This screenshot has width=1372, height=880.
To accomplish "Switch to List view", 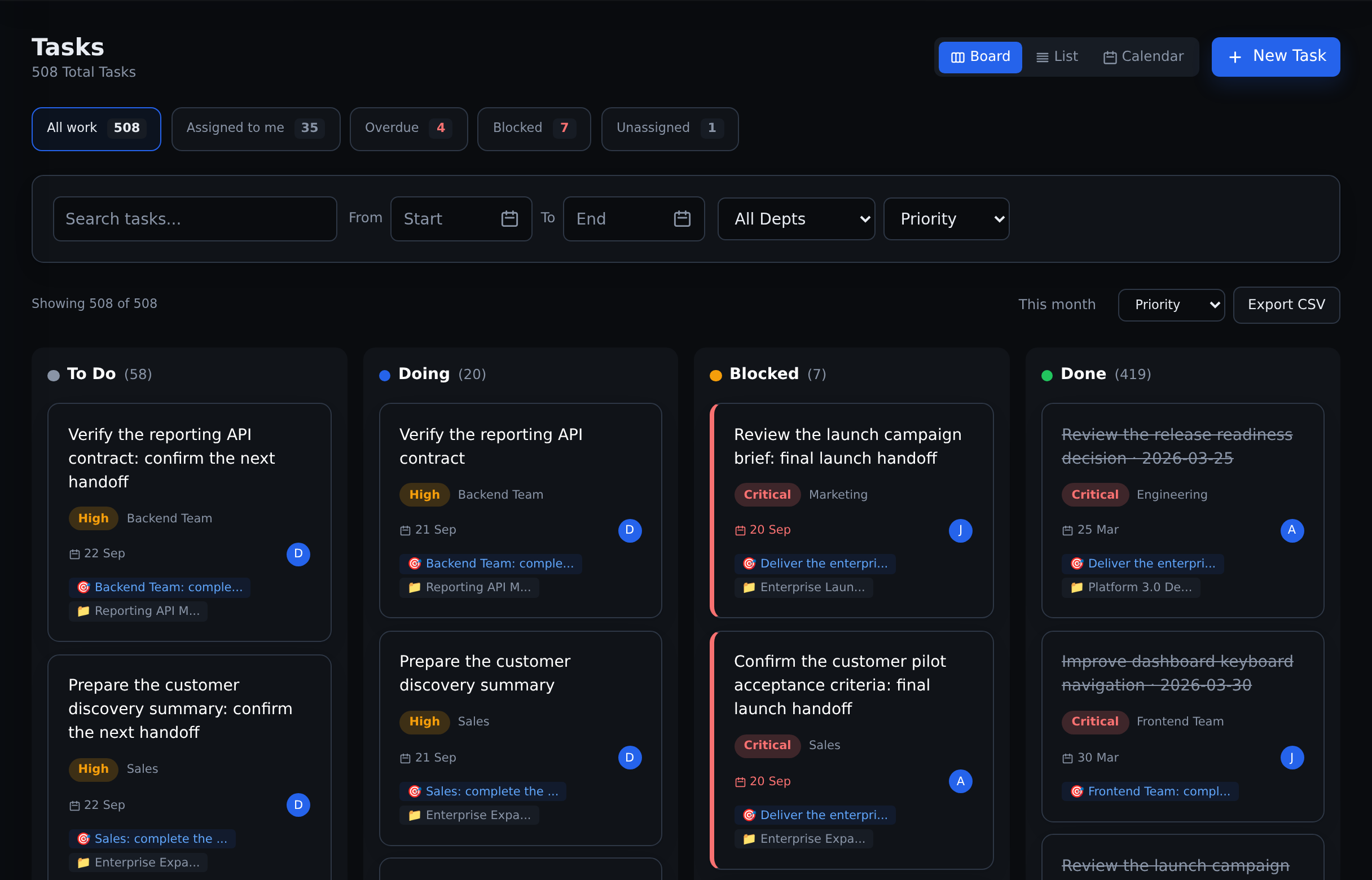I will pyautogui.click(x=1057, y=56).
